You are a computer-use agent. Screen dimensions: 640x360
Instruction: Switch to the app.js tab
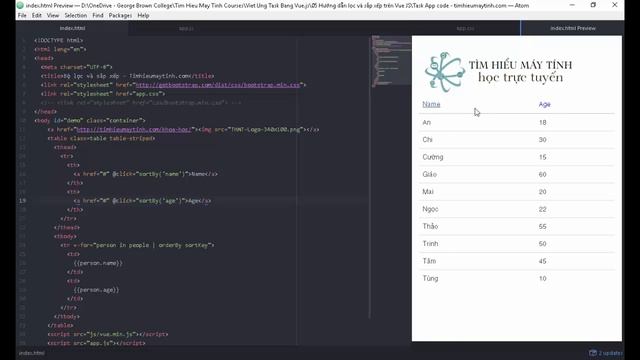click(186, 28)
